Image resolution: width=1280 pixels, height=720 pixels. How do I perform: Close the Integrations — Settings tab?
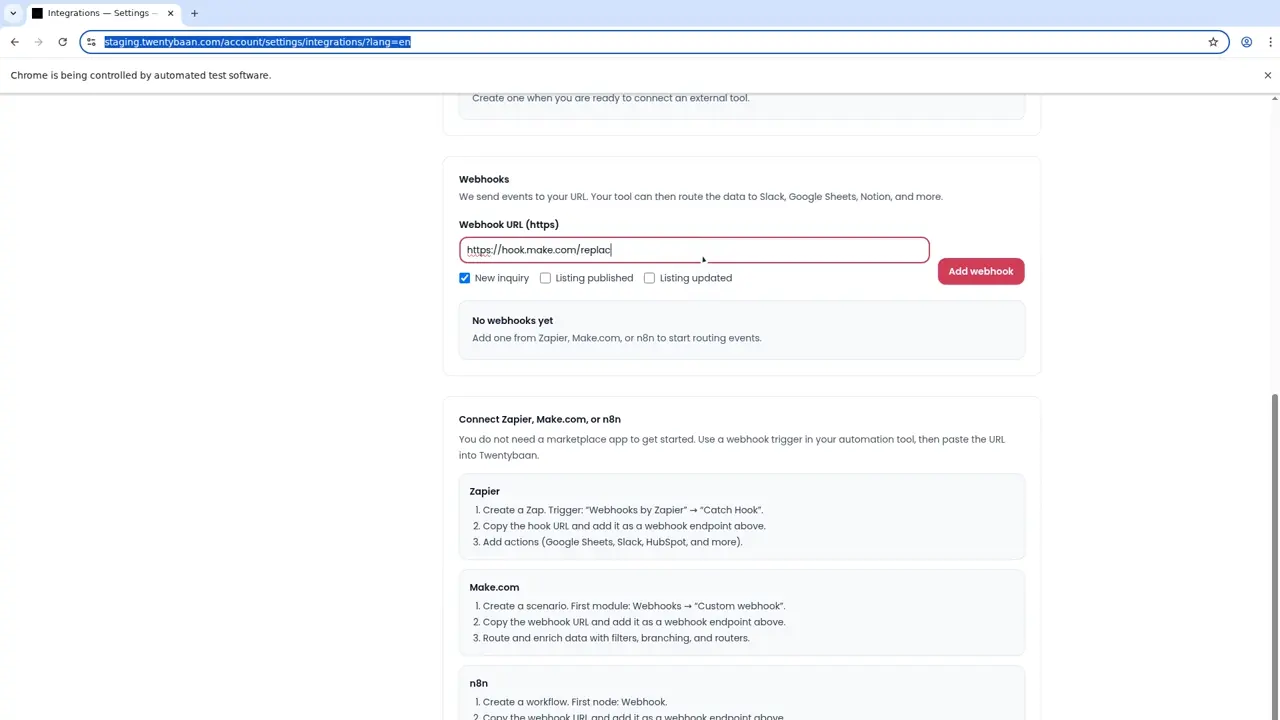point(170,13)
